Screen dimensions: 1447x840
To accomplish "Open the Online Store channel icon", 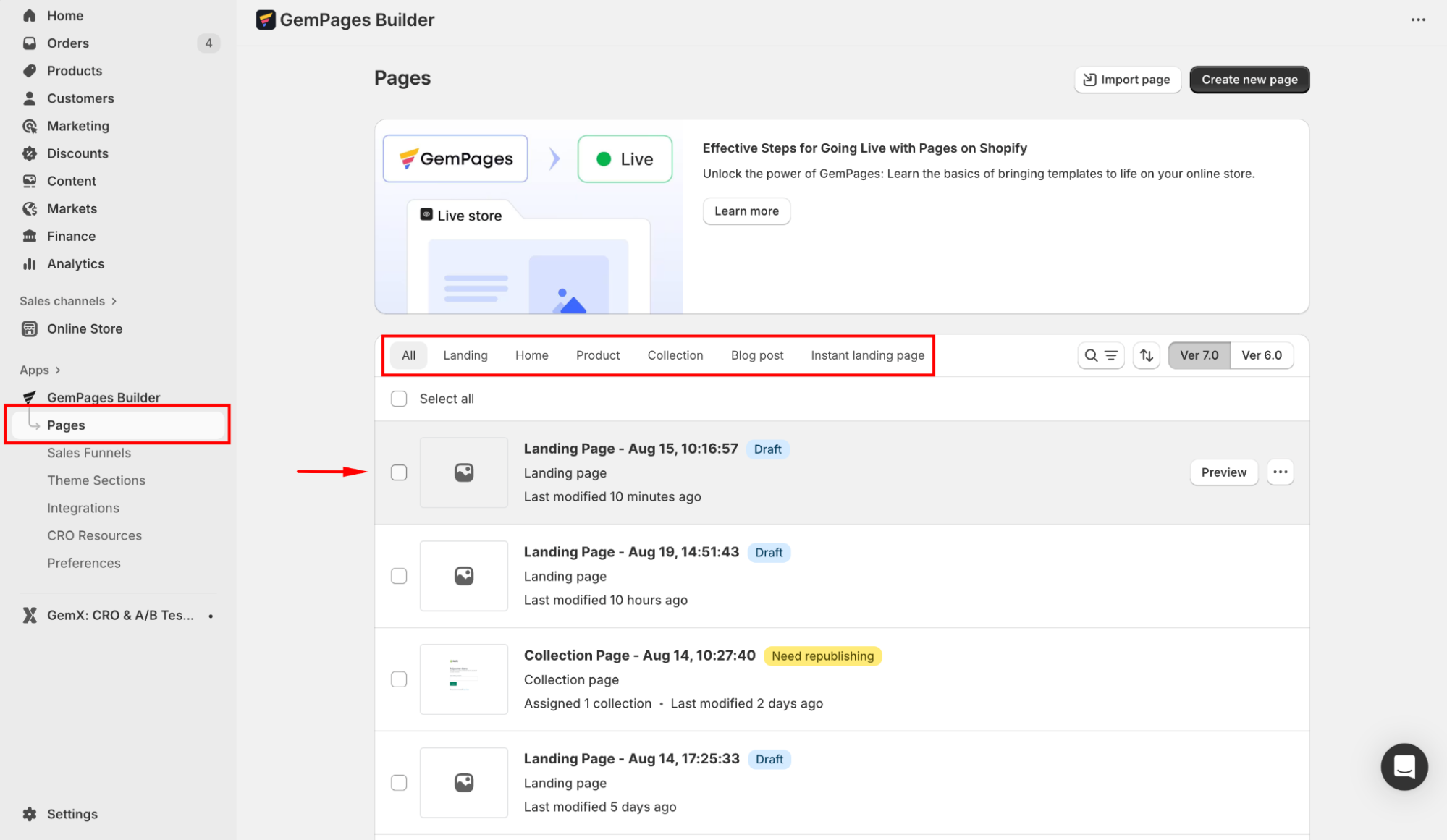I will [x=30, y=329].
